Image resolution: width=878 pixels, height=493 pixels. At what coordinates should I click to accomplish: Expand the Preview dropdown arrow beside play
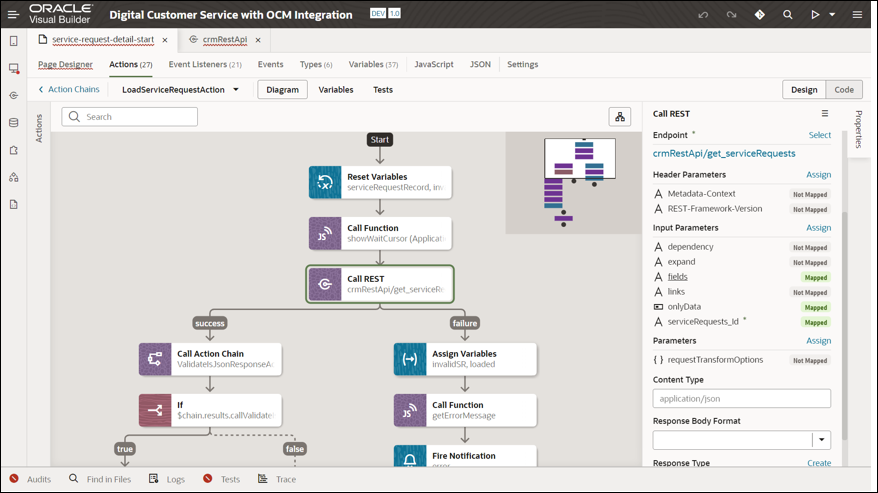coord(832,15)
